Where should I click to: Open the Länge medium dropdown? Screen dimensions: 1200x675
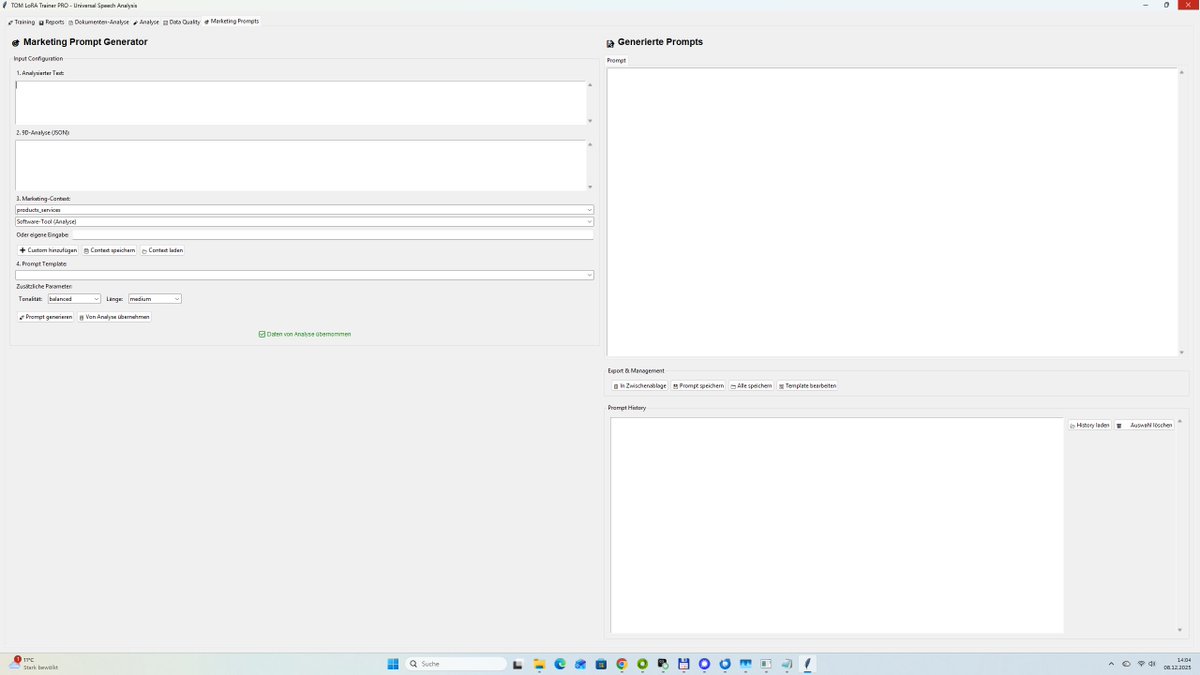[155, 298]
